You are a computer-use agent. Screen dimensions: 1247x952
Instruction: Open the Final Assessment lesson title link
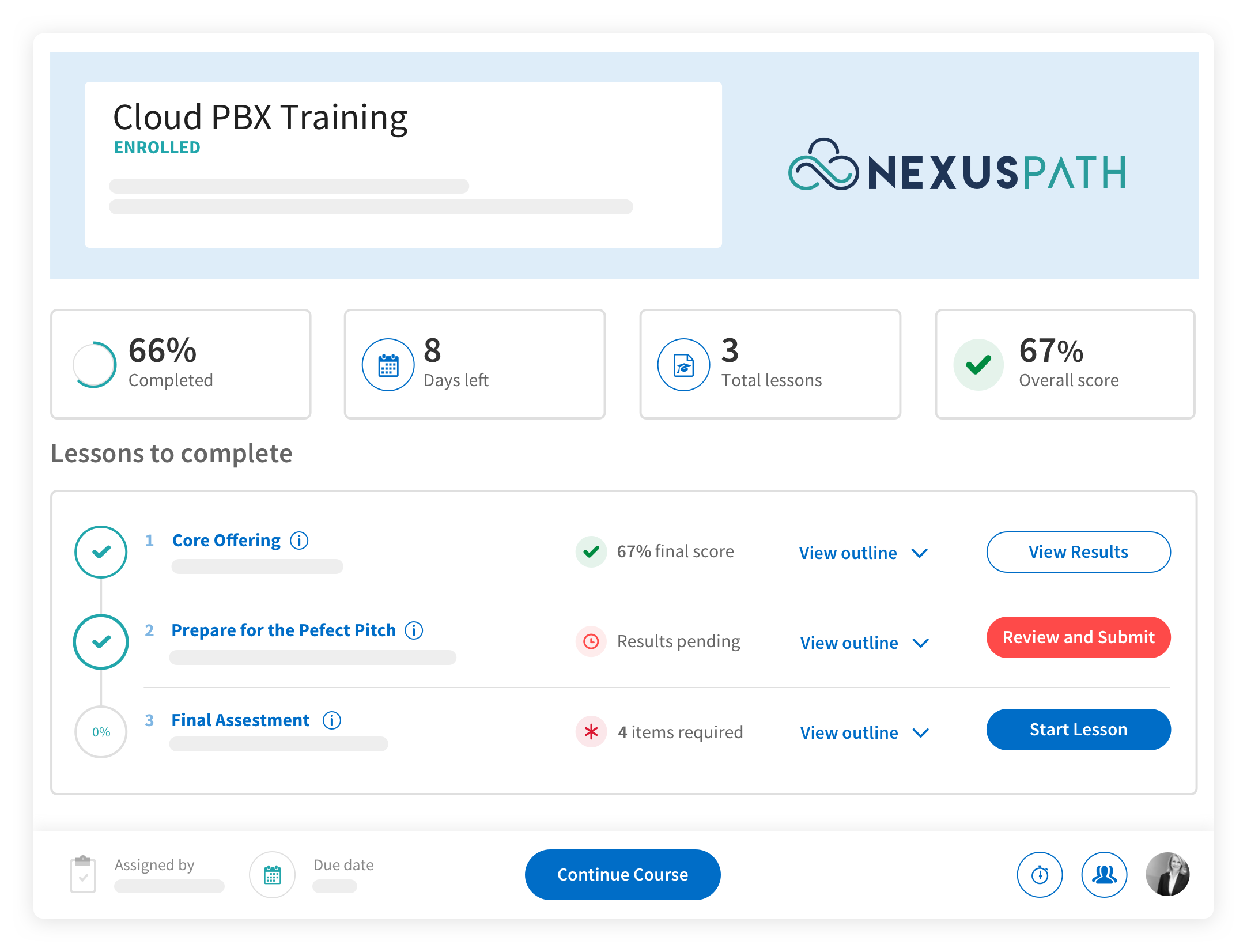click(x=240, y=720)
